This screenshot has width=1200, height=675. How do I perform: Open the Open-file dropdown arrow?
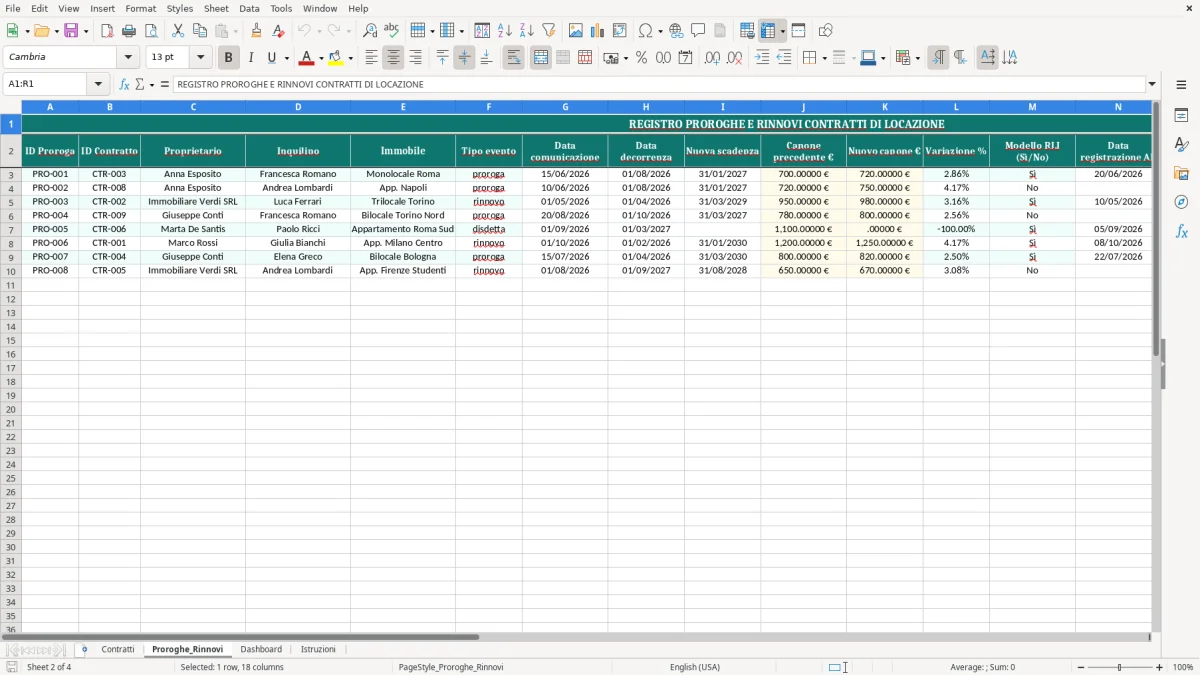(x=56, y=31)
